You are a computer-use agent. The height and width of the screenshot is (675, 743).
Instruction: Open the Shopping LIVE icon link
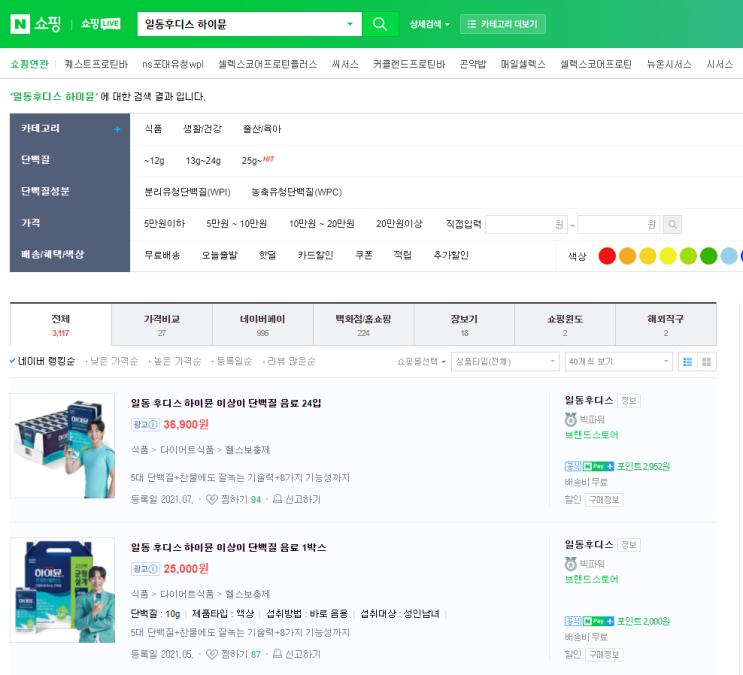tap(100, 24)
